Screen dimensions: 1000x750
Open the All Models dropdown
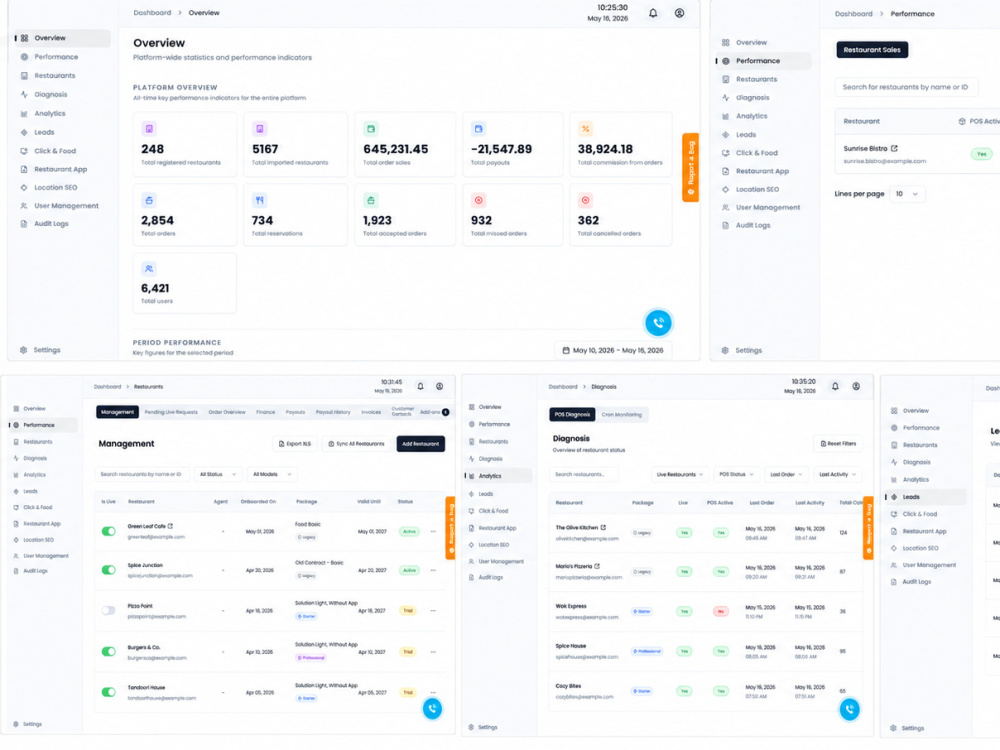point(272,474)
